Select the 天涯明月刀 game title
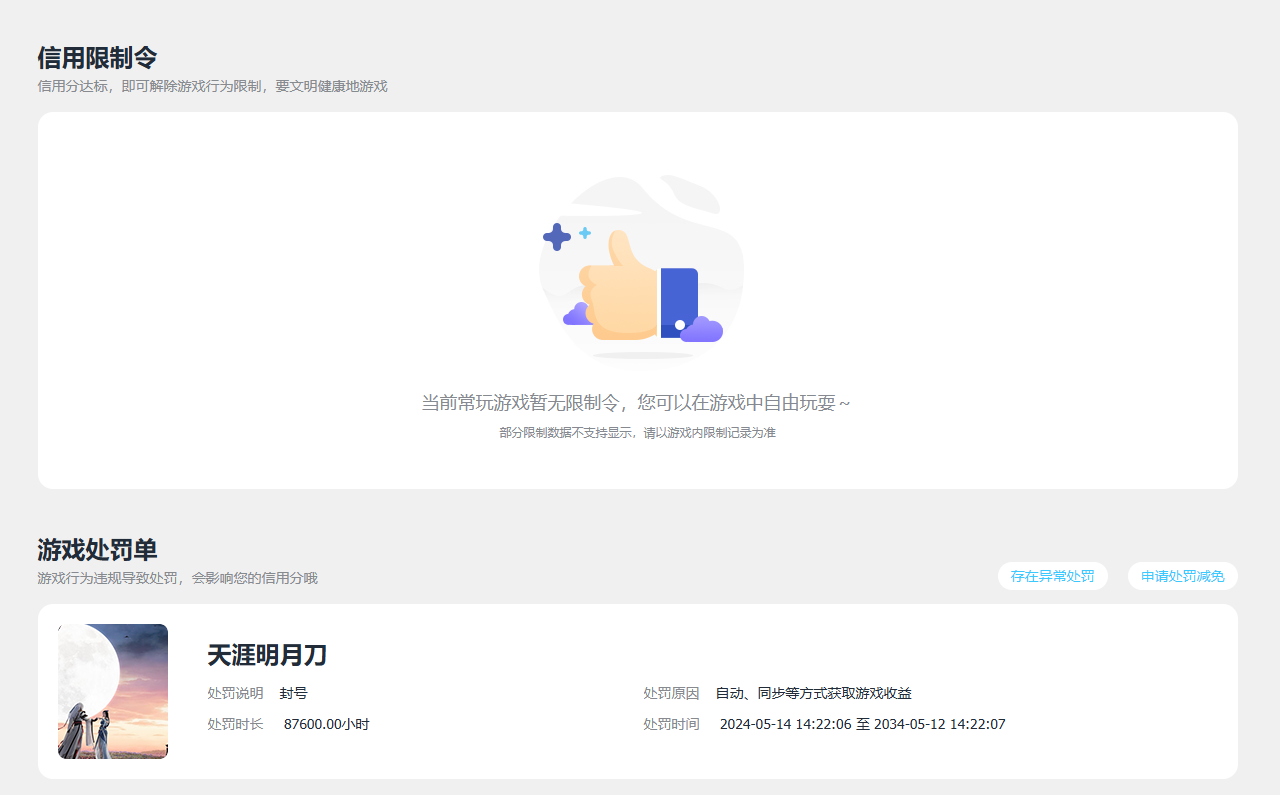1280x795 pixels. click(267, 655)
